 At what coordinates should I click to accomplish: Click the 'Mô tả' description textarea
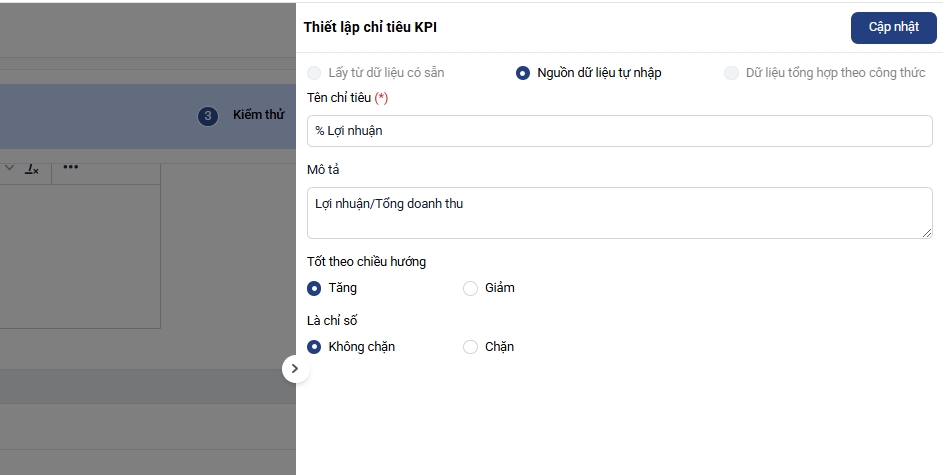point(619,213)
